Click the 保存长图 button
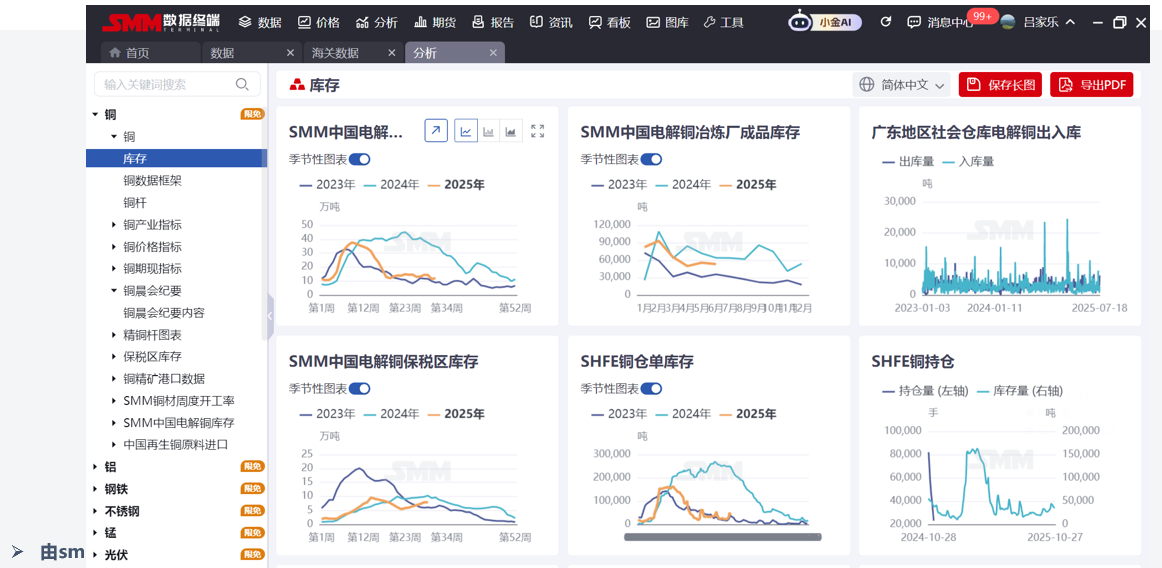 [x=1000, y=85]
